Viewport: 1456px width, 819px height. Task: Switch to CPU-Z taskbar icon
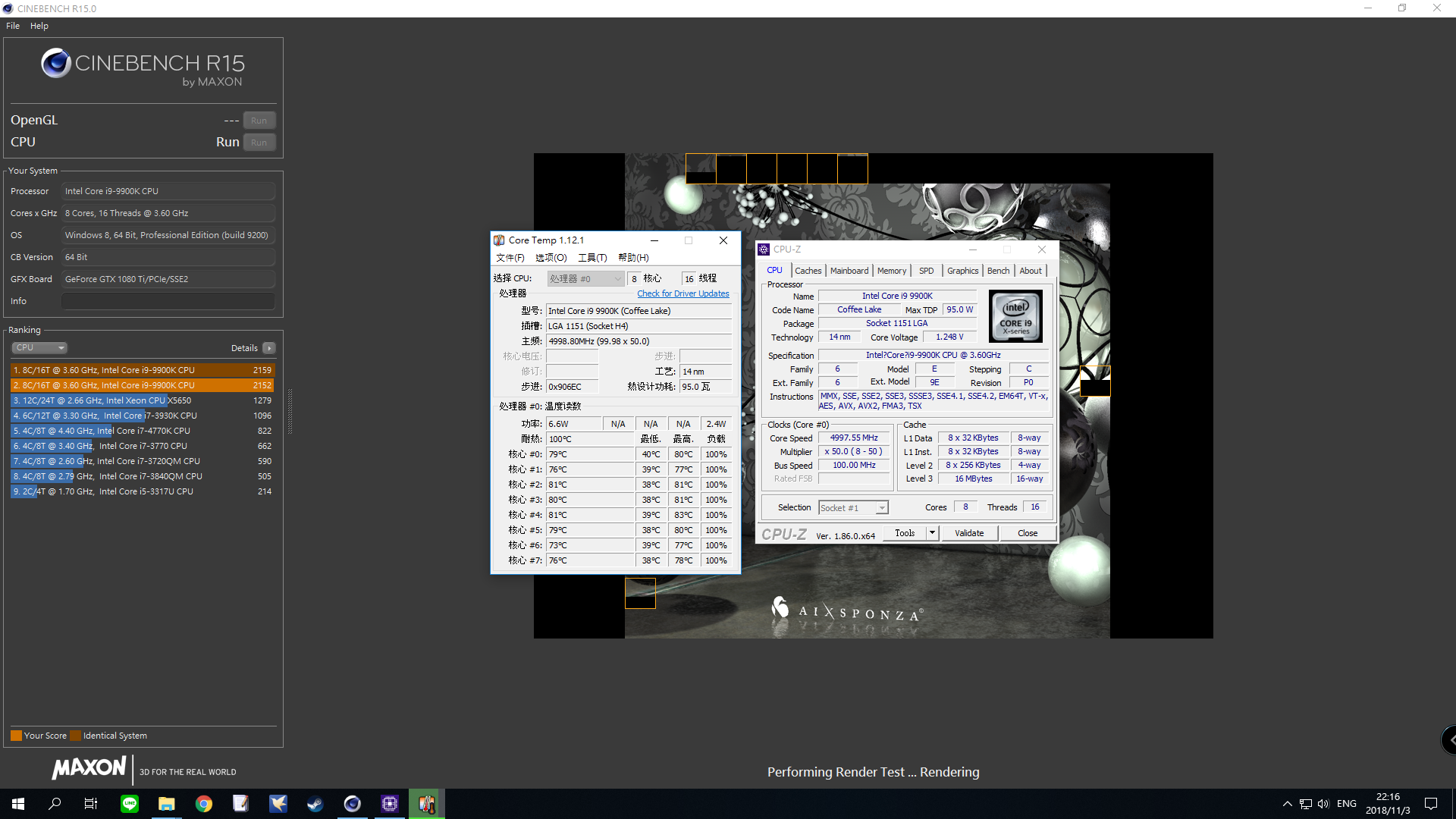(x=390, y=804)
